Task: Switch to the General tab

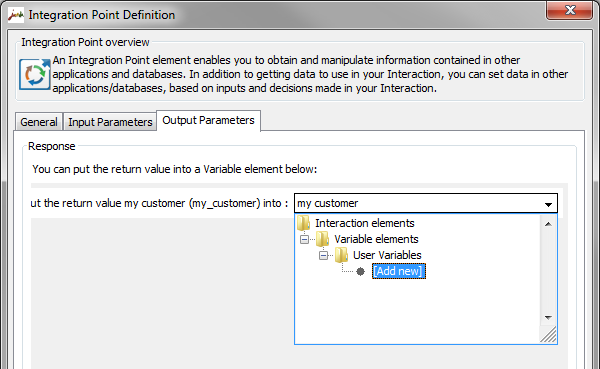Action: [x=39, y=122]
